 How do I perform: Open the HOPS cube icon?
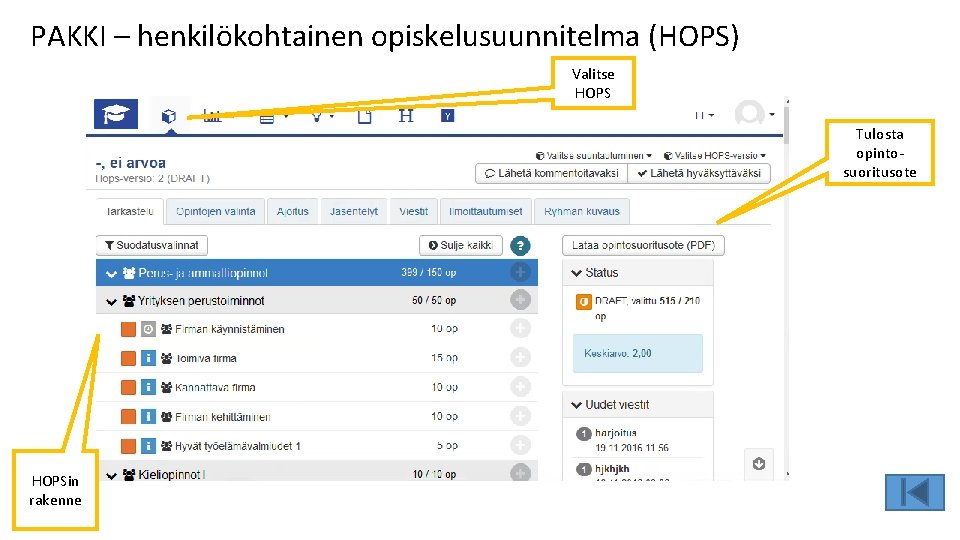click(x=169, y=116)
